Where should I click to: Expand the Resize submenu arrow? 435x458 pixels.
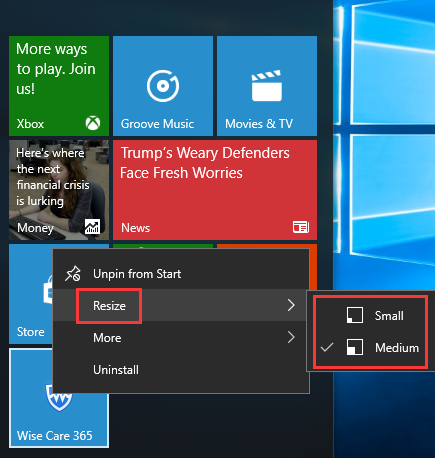tap(291, 305)
